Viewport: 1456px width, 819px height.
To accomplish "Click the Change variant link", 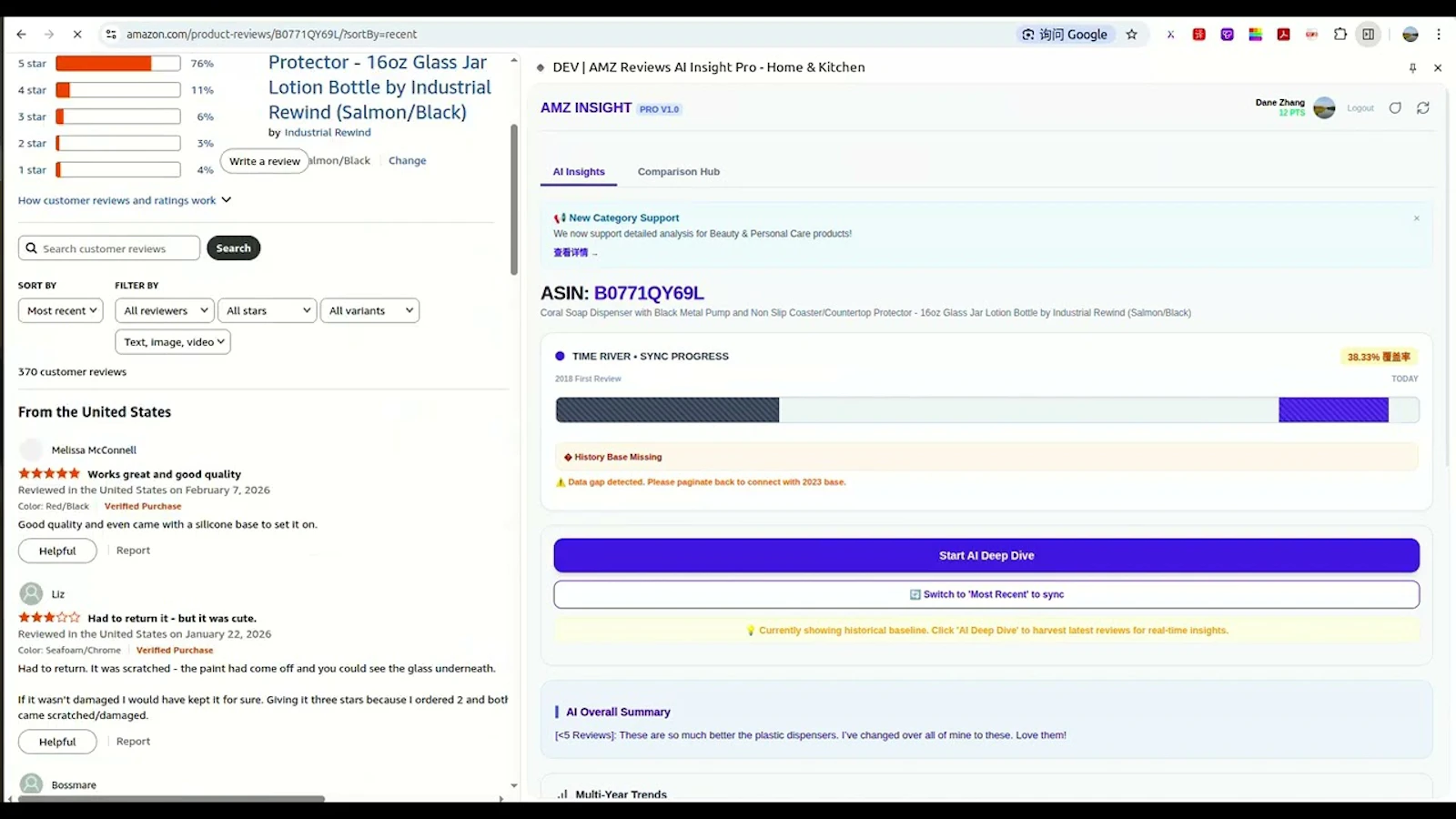I will [x=407, y=161].
